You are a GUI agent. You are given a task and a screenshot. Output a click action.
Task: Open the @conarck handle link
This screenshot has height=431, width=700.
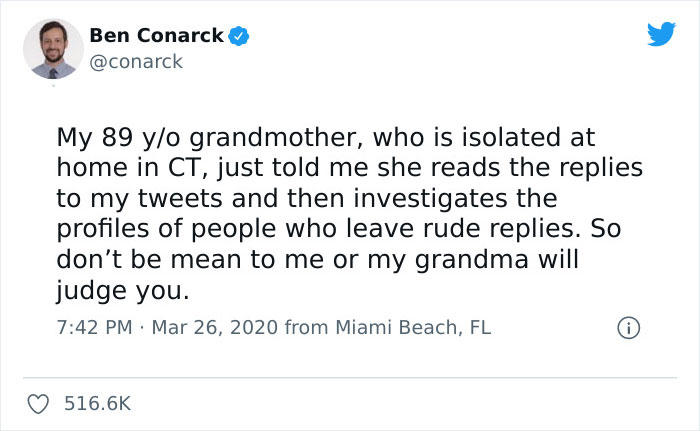pos(136,61)
